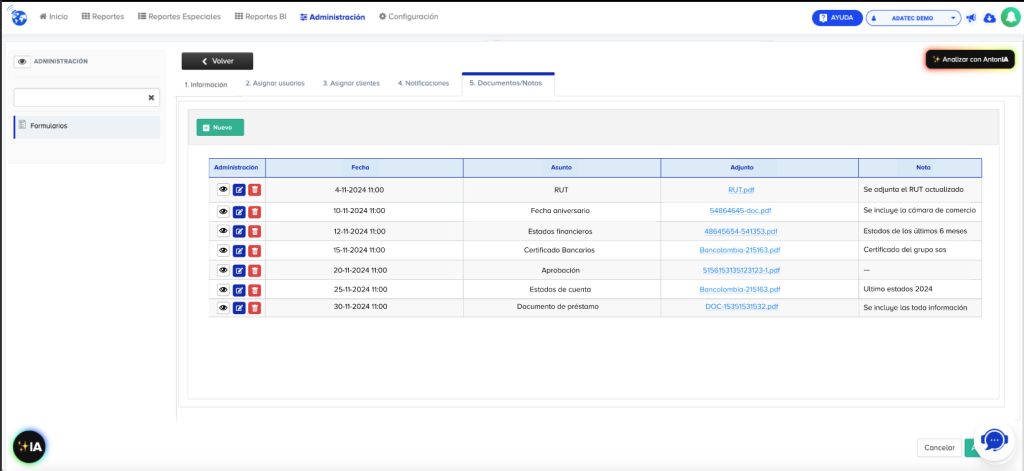The image size is (1024, 471).
Task: Switch to the 3. Asignar clientes tab
Action: (351, 84)
